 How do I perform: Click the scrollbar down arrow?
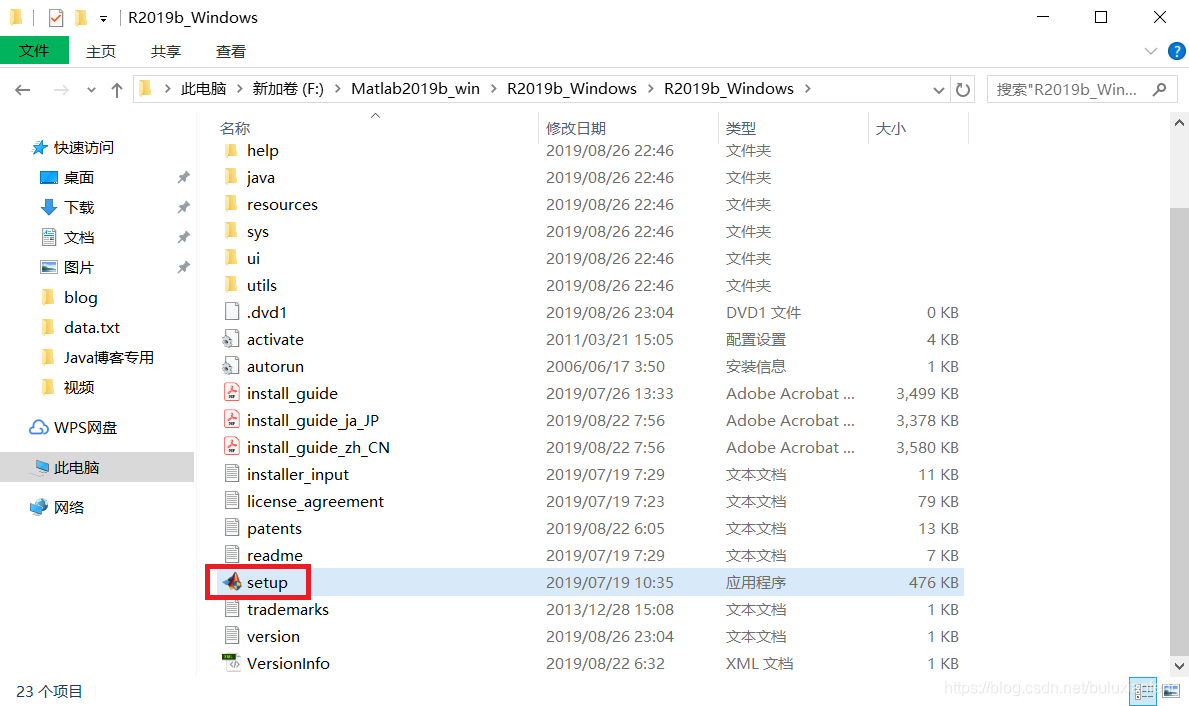(1179, 666)
